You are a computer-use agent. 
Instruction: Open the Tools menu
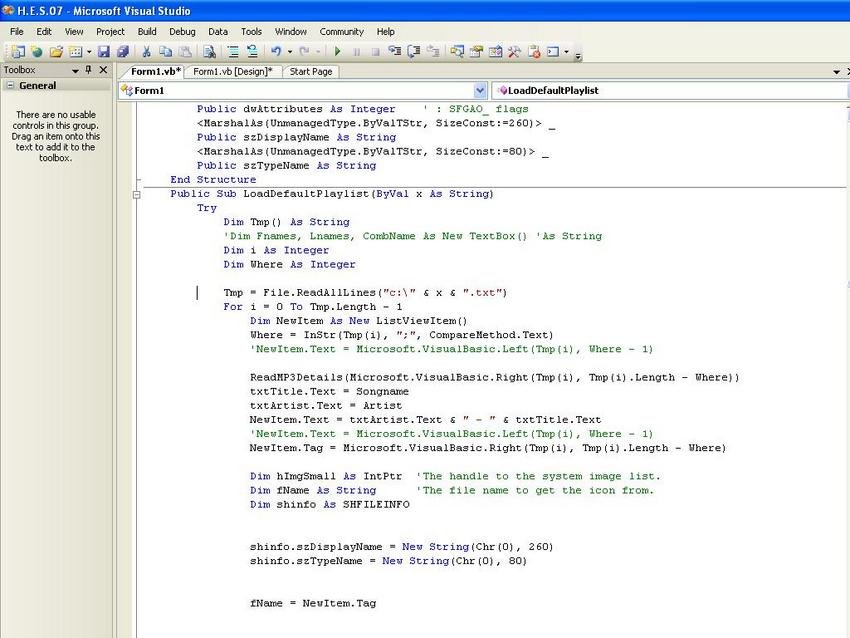pos(251,31)
